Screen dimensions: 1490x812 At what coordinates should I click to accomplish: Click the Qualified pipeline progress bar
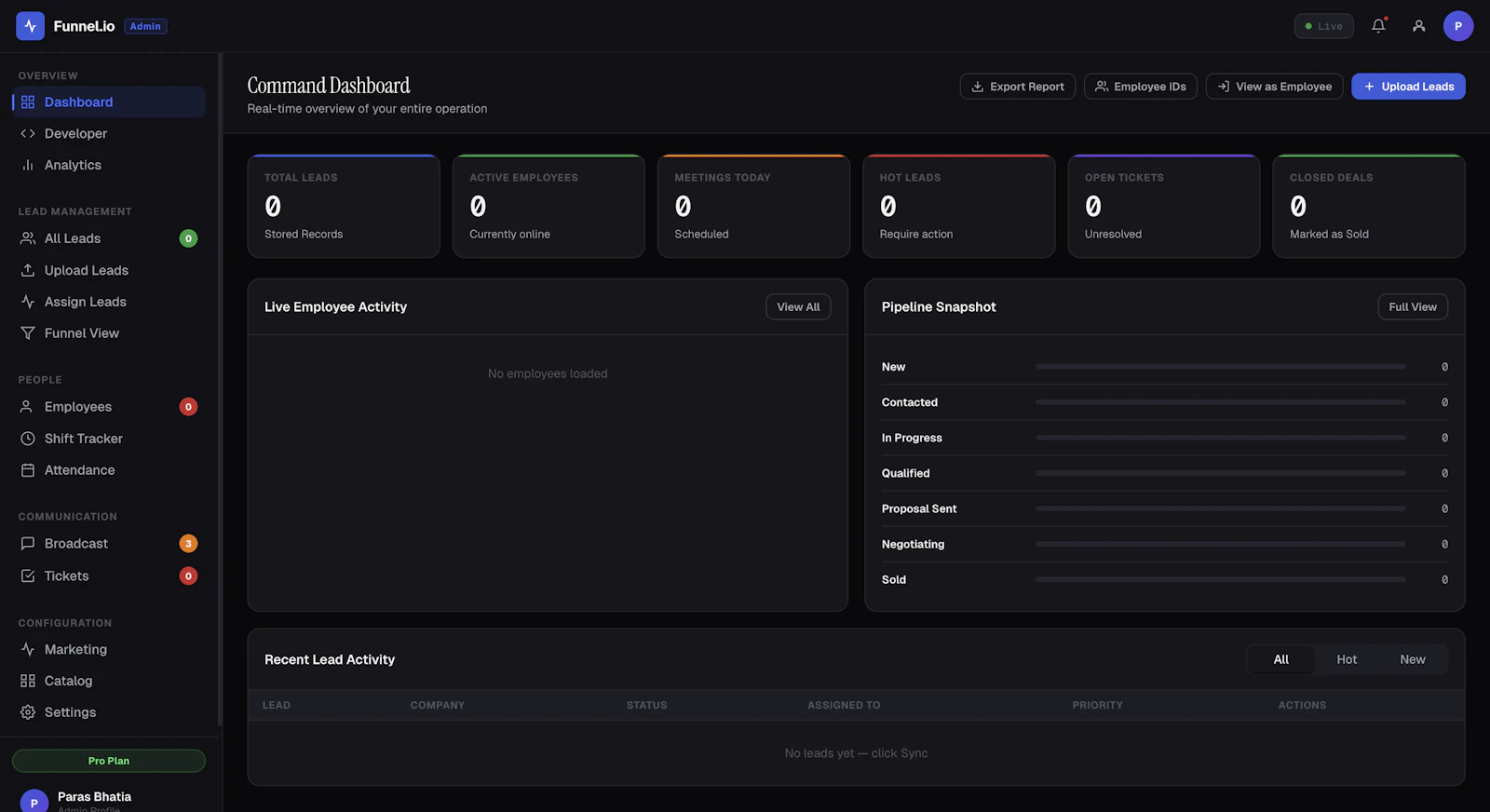pos(1220,473)
